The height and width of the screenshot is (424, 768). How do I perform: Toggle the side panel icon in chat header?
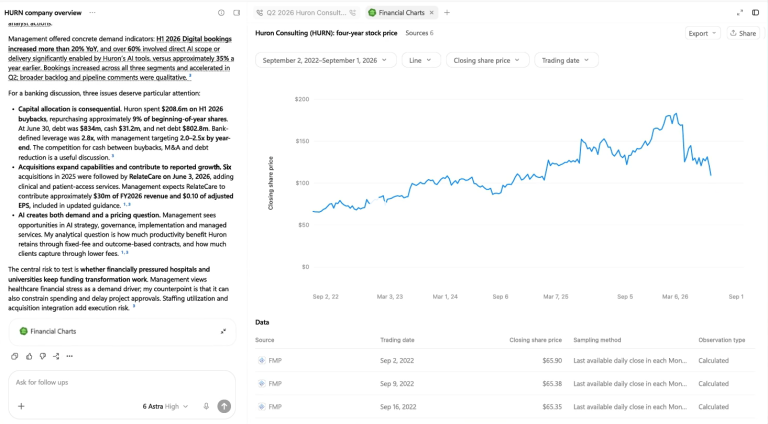237,13
